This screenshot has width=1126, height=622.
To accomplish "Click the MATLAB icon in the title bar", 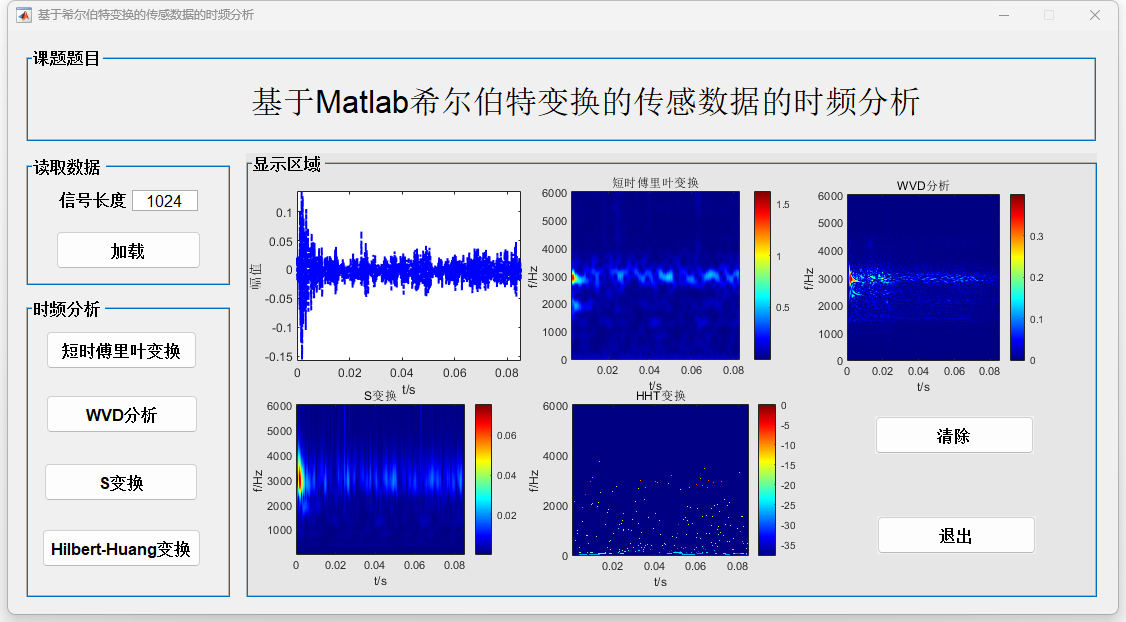I will [24, 15].
